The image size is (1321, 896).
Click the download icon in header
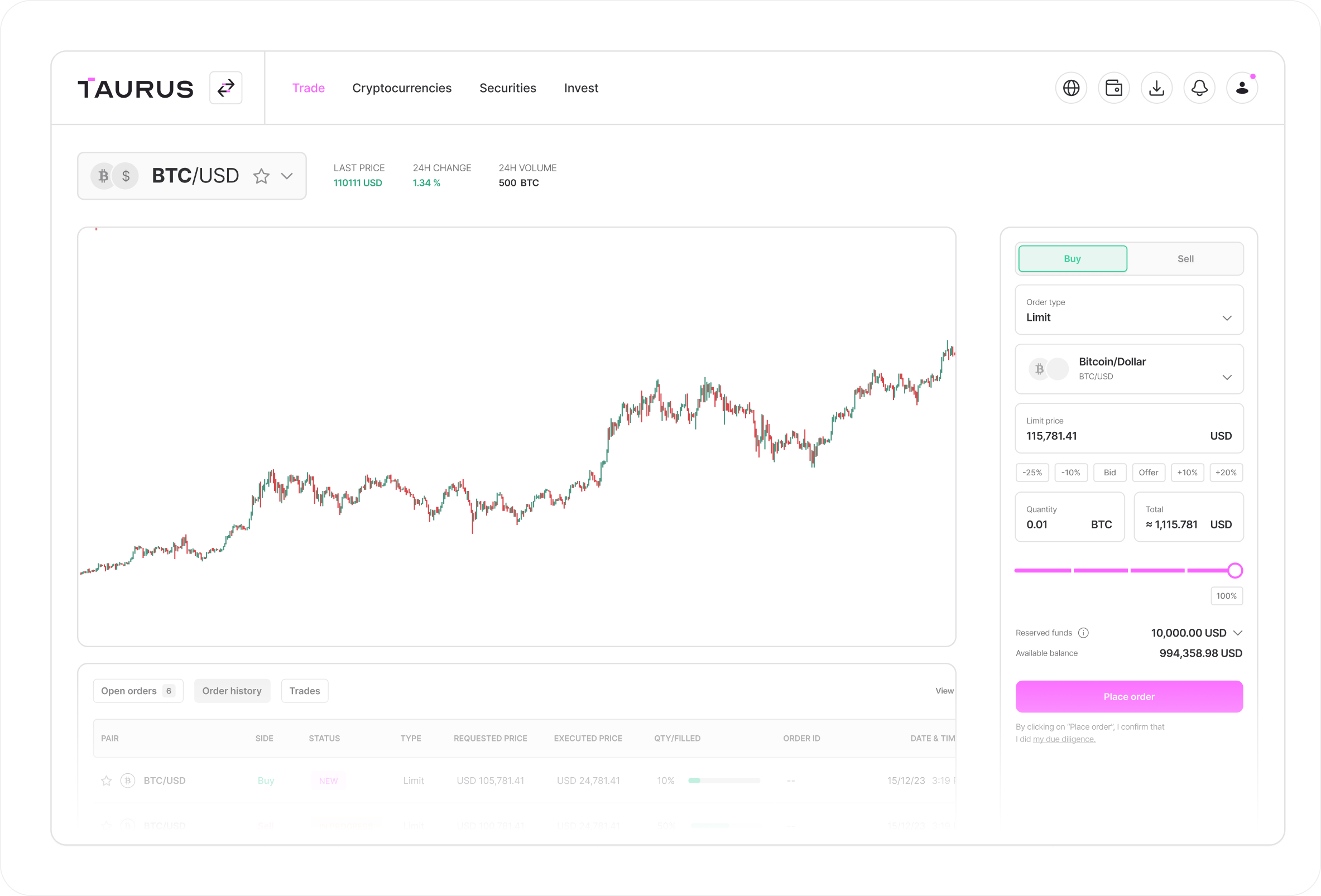1156,88
